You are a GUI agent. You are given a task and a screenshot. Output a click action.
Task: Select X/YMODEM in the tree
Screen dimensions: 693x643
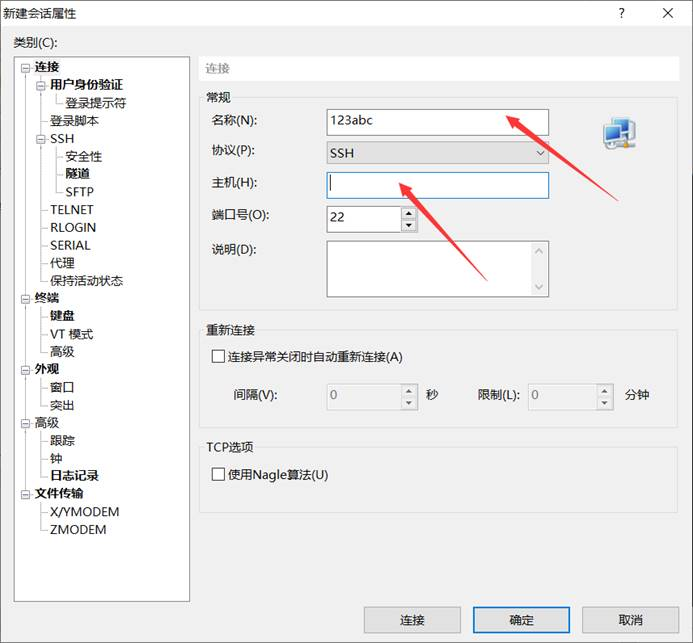(84, 512)
